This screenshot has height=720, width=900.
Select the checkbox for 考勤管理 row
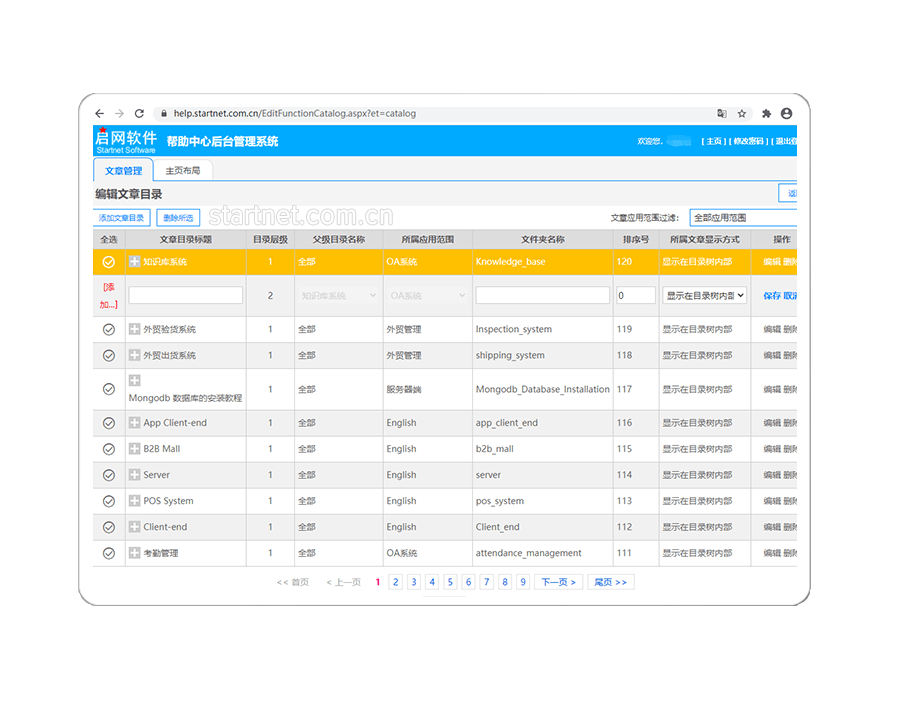point(109,553)
